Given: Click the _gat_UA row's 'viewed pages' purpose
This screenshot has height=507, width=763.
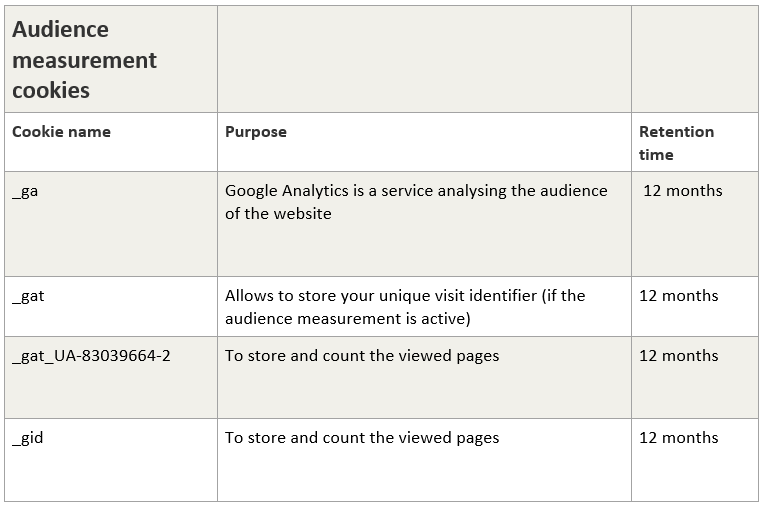Looking at the screenshot, I should click(x=362, y=356).
